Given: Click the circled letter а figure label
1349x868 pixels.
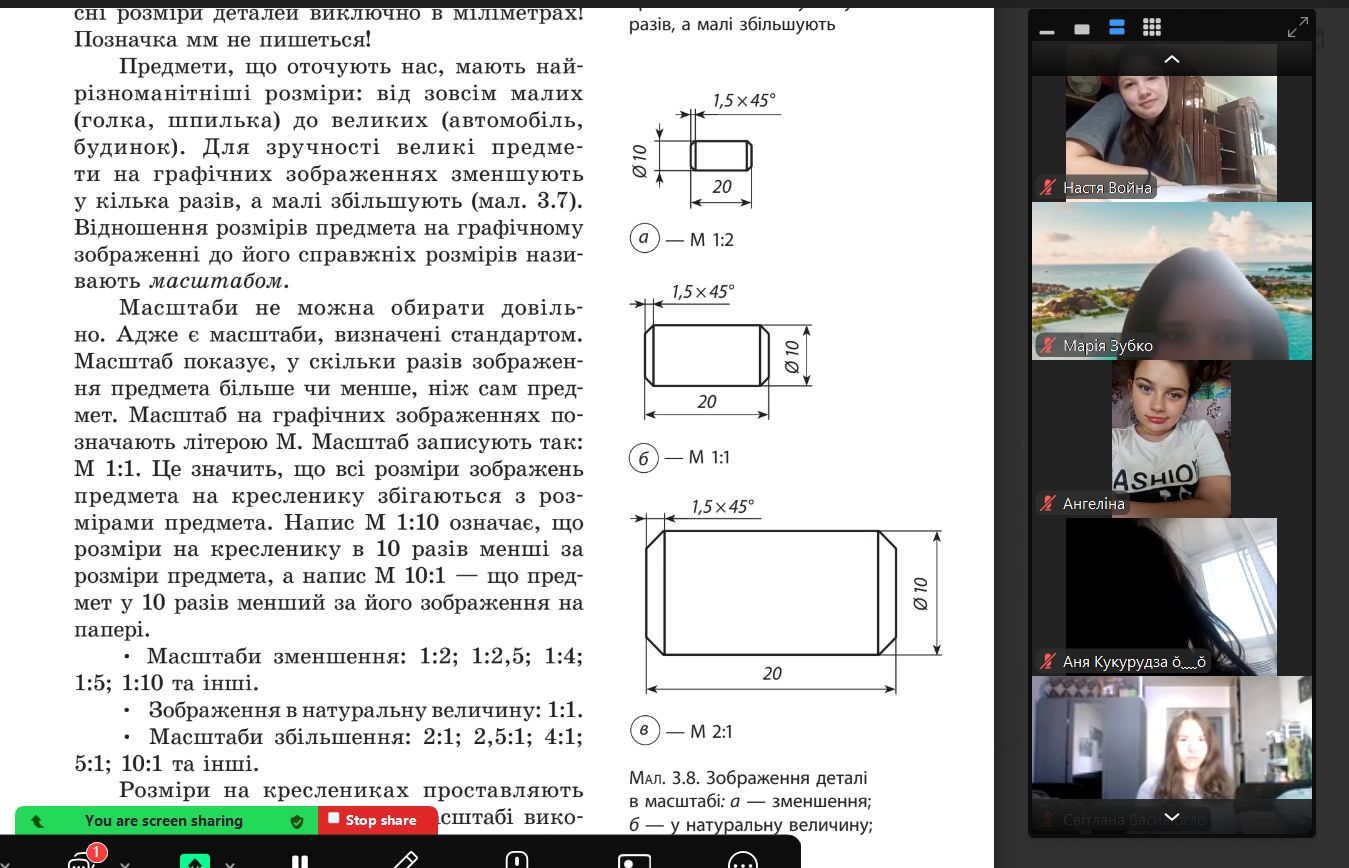Looking at the screenshot, I should pyautogui.click(x=644, y=239).
